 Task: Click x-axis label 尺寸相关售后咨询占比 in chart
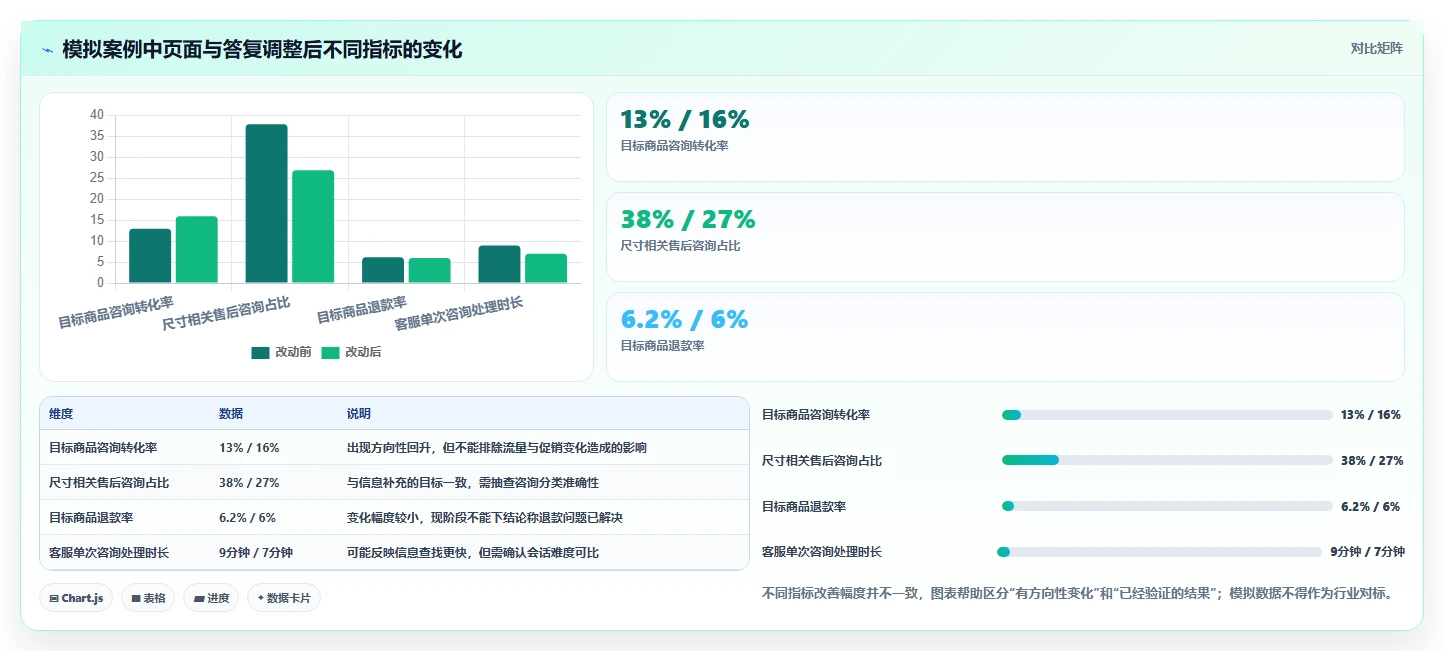226,313
